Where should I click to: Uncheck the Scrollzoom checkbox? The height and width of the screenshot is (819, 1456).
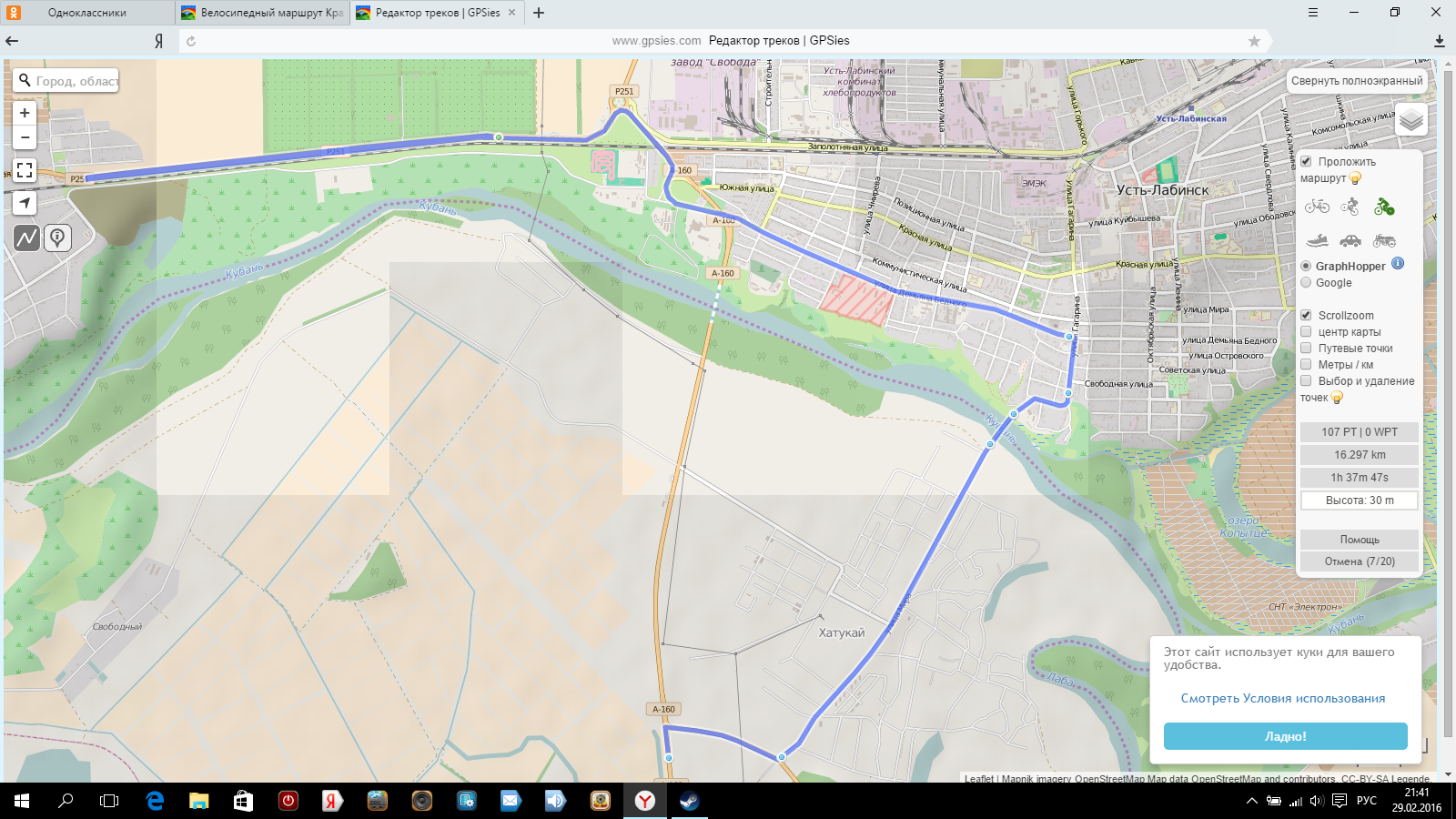tap(1306, 315)
